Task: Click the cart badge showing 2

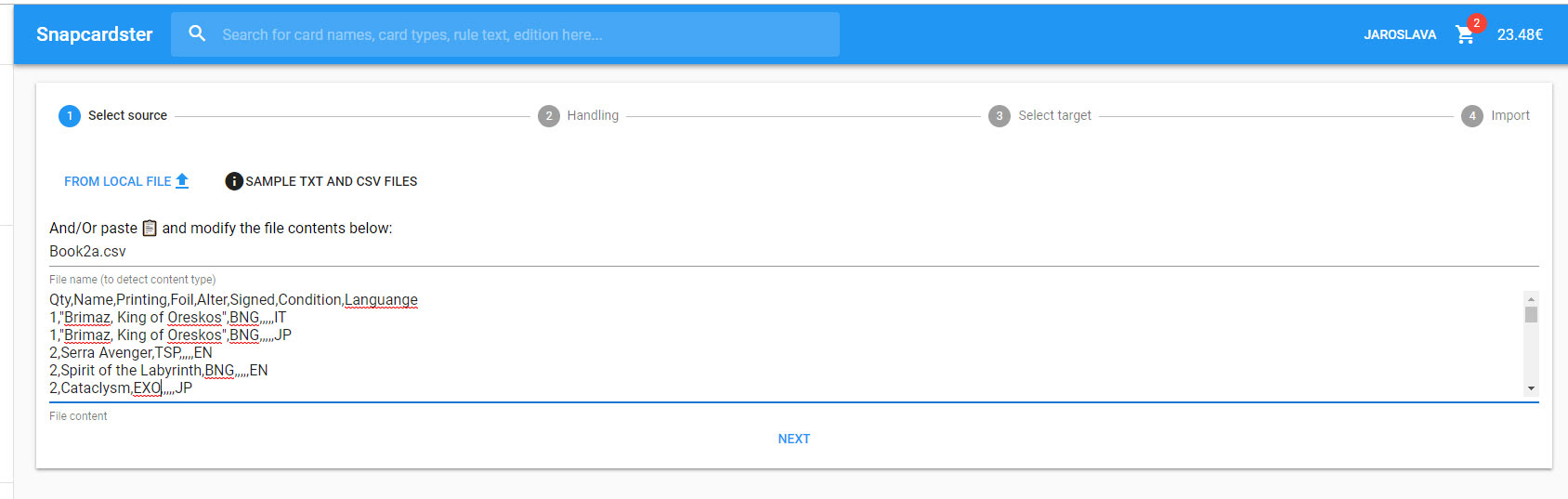Action: (x=1476, y=23)
